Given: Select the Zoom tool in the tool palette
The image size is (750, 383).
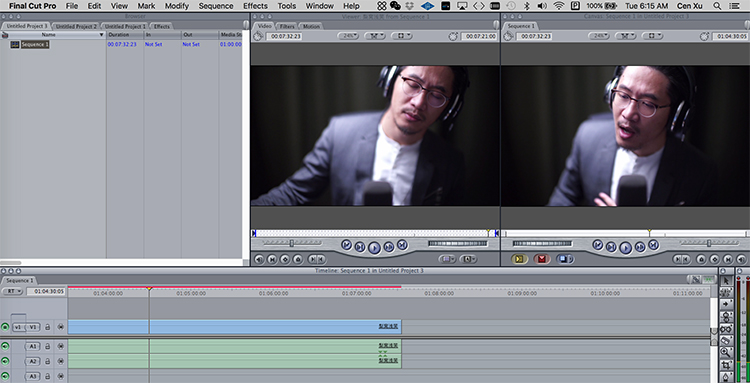Looking at the screenshot, I should 726,352.
